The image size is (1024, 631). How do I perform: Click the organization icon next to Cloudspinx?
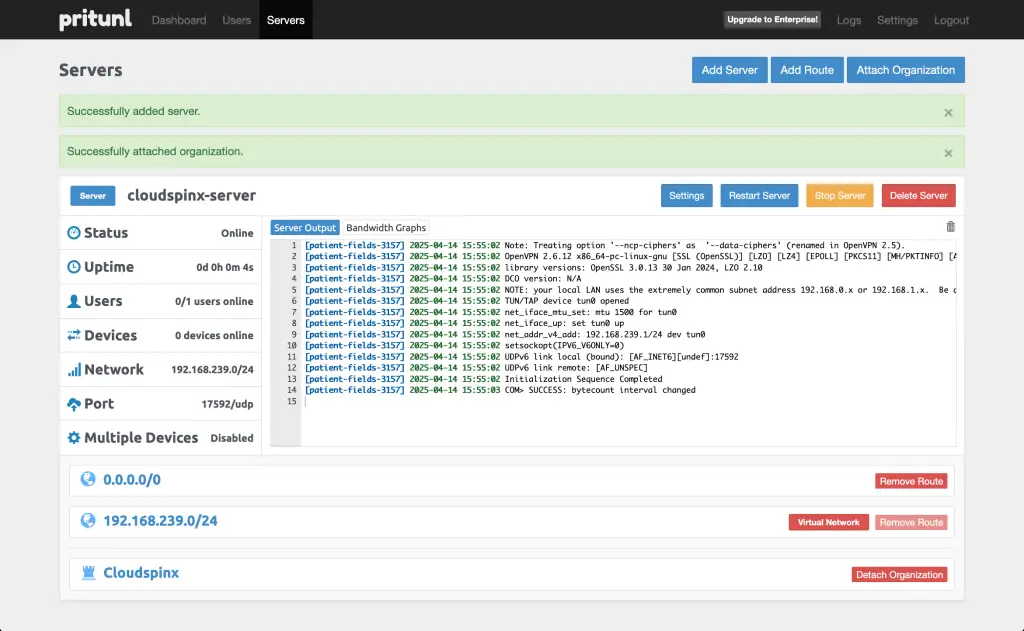click(88, 572)
